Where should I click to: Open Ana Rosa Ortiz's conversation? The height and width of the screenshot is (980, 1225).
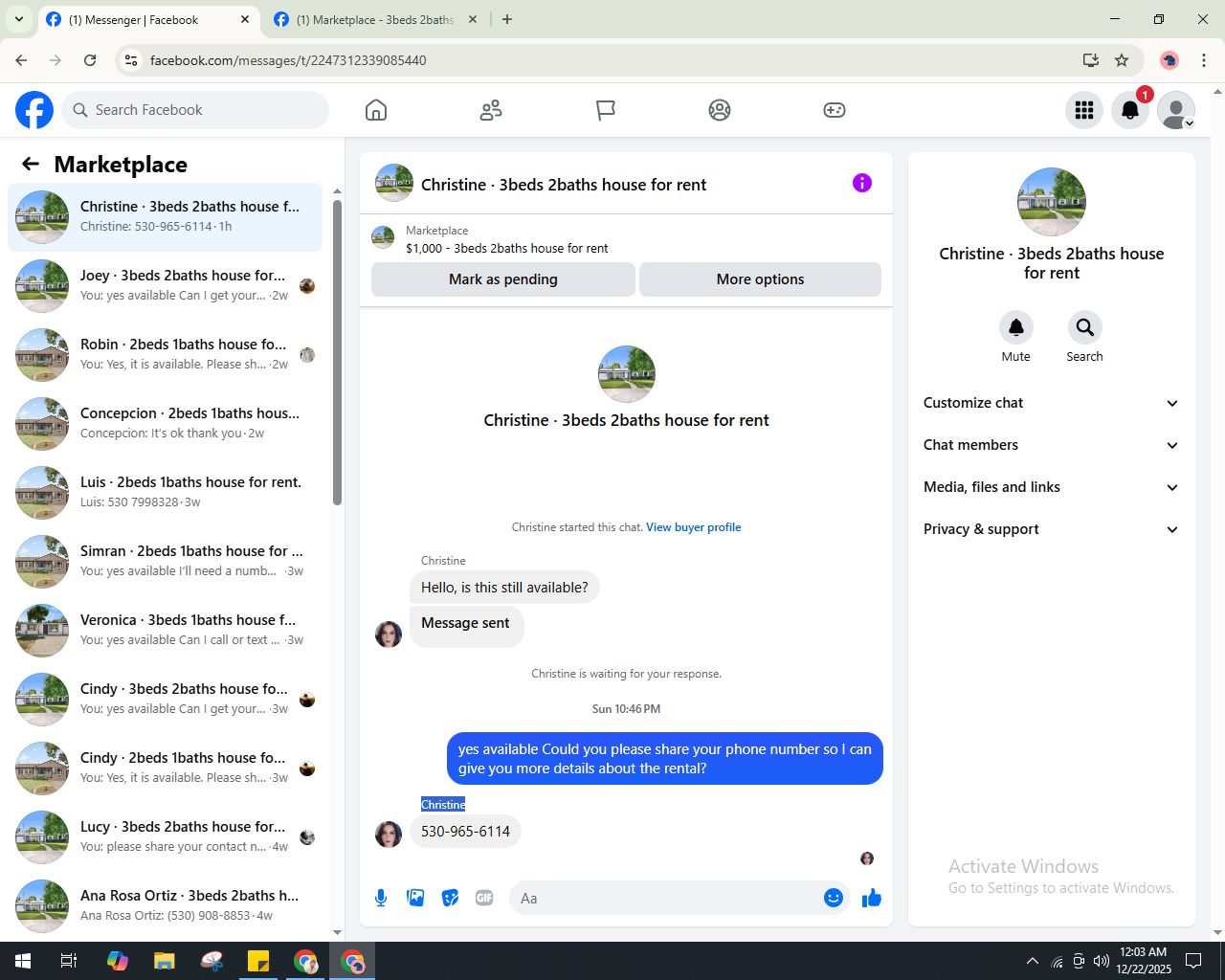click(x=165, y=906)
